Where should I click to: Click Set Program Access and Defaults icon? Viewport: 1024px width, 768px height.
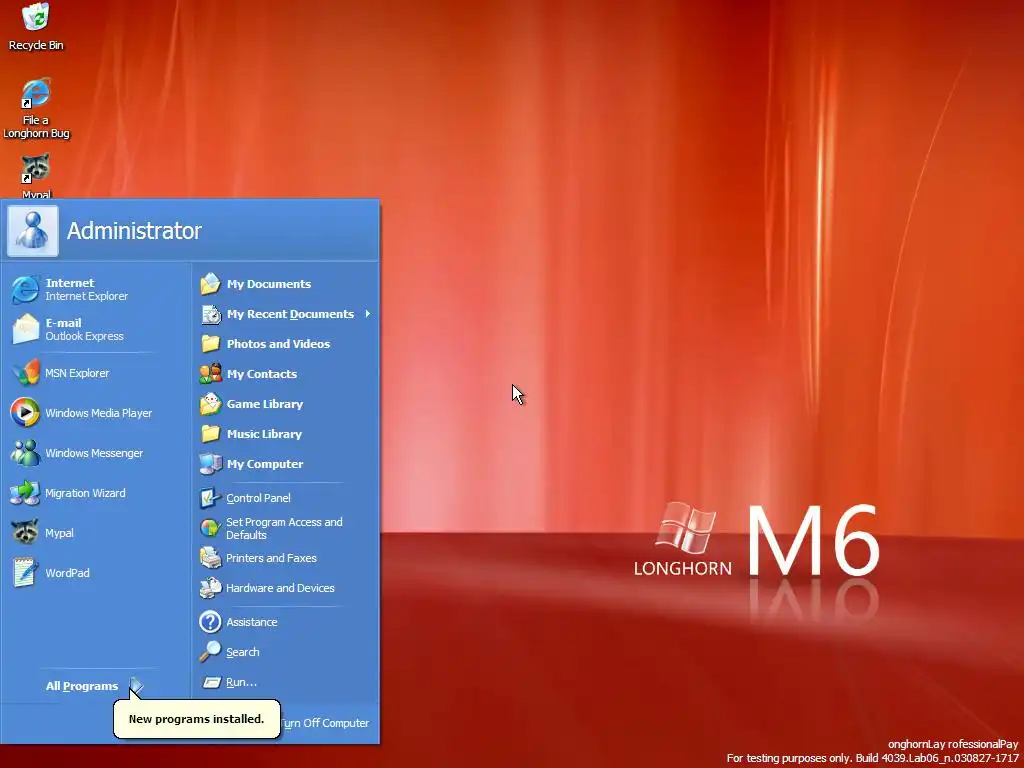210,528
